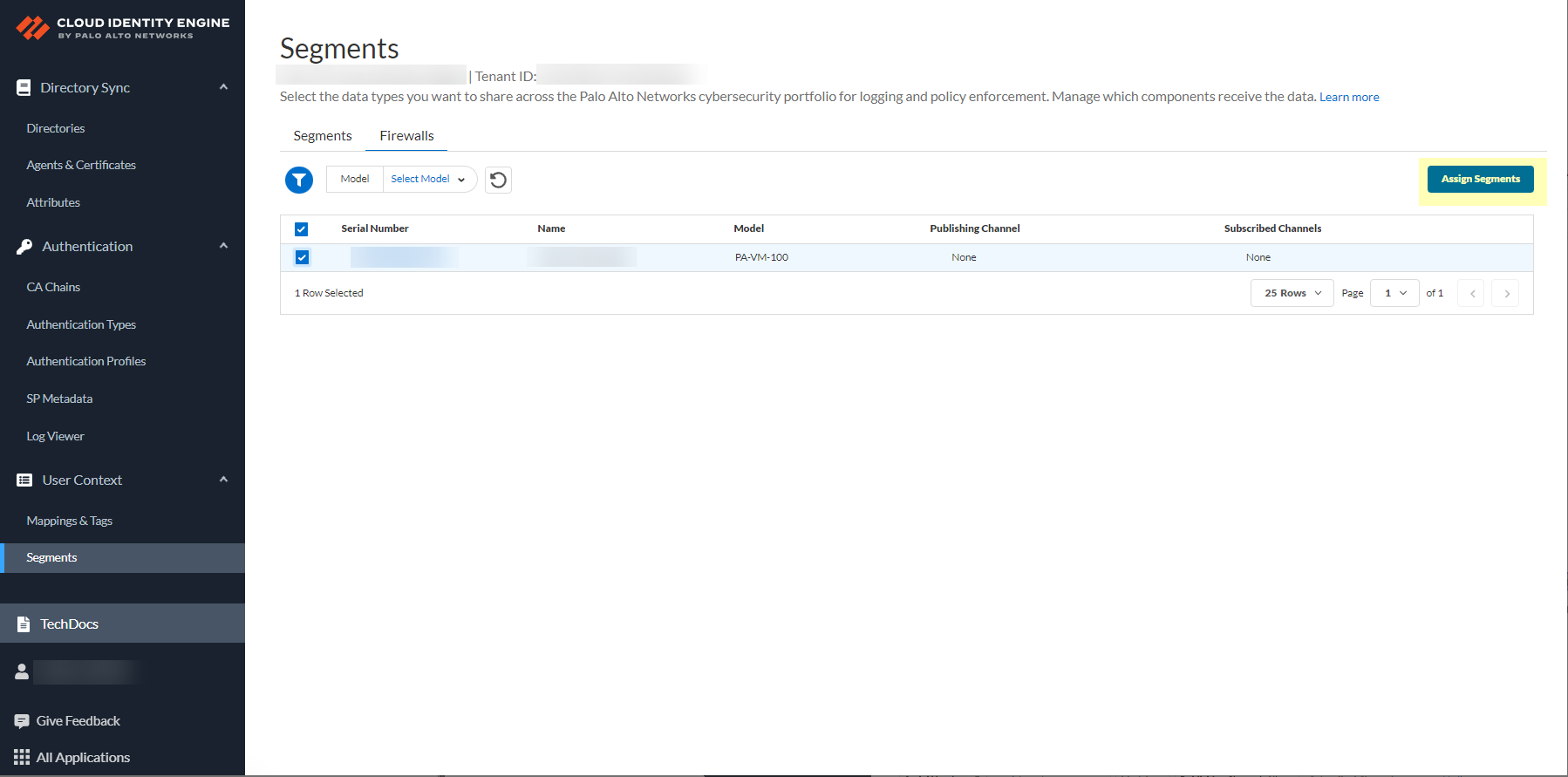
Task: Toggle the select-all checkbox in table header
Action: (x=301, y=229)
